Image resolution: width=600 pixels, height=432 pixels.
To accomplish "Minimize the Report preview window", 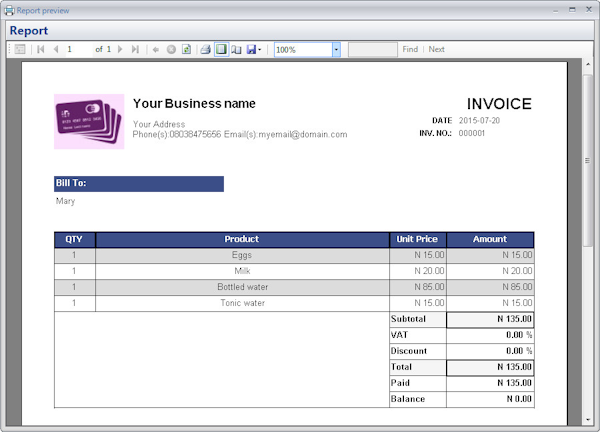I will click(555, 11).
